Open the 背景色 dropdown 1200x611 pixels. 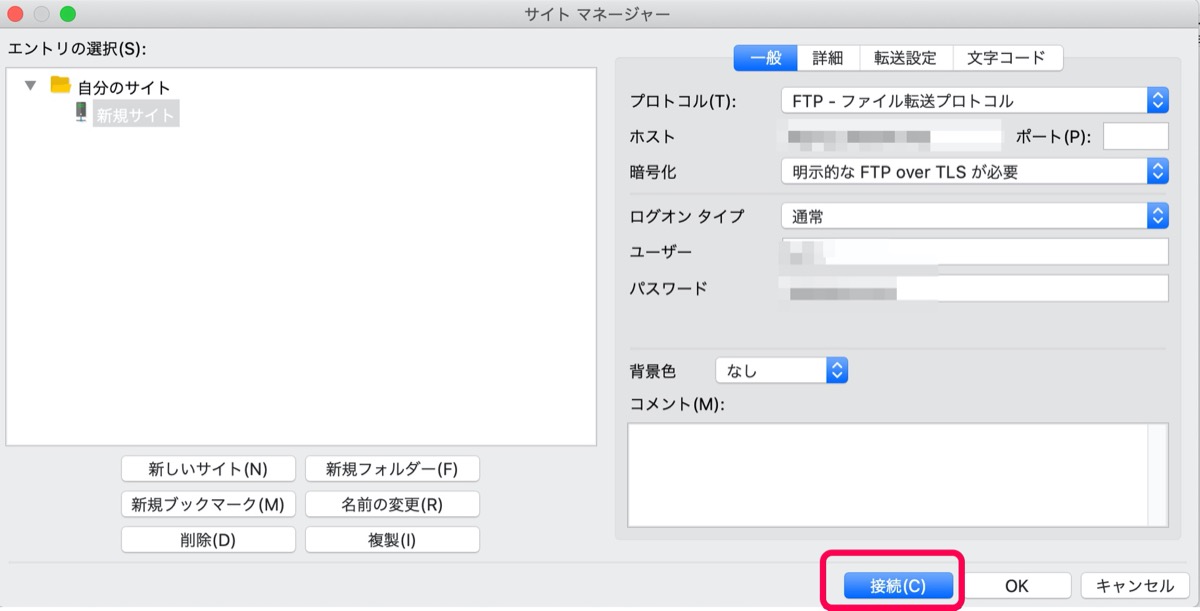click(782, 371)
